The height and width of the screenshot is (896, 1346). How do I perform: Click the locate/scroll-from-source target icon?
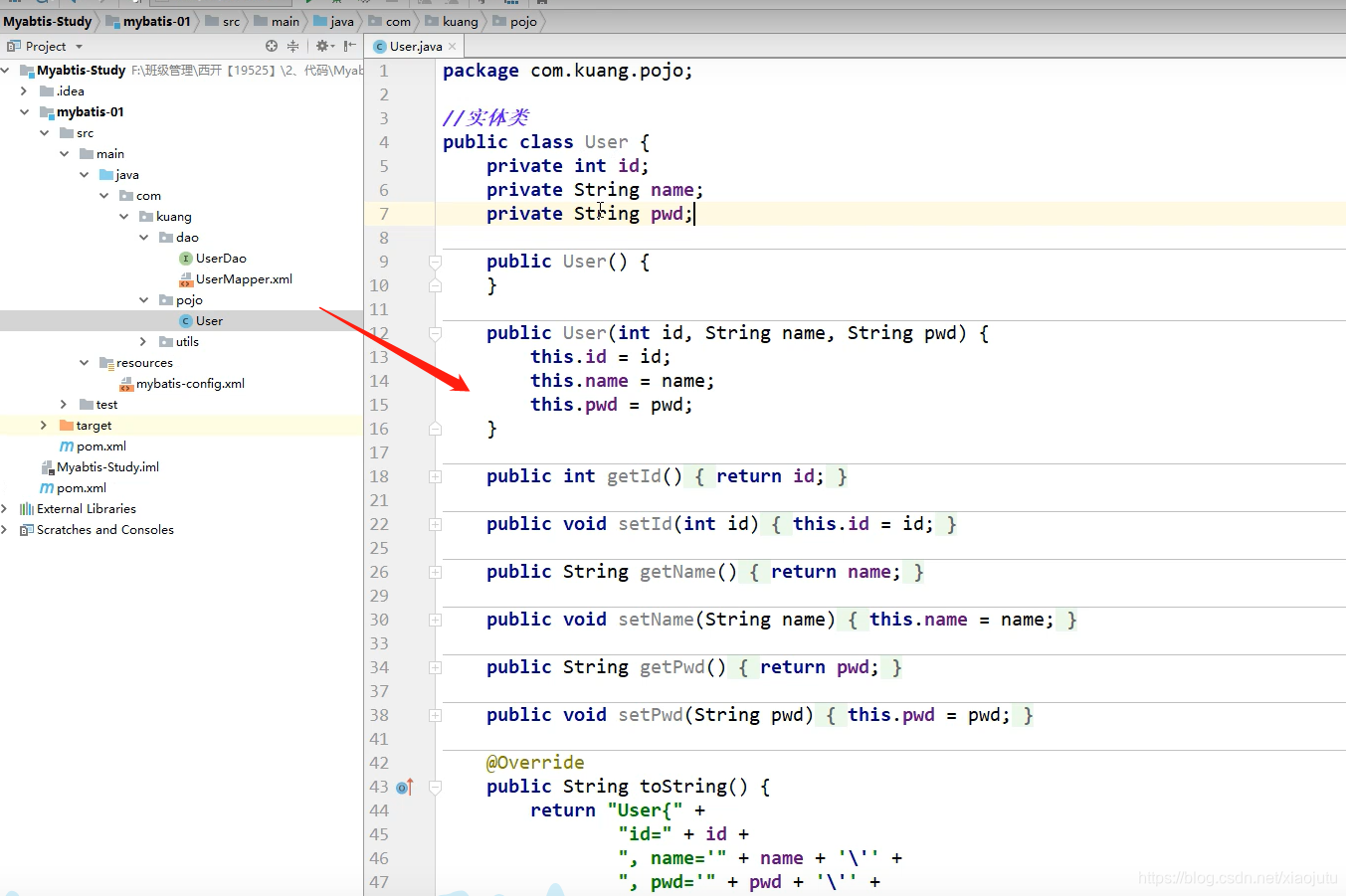coord(272,46)
